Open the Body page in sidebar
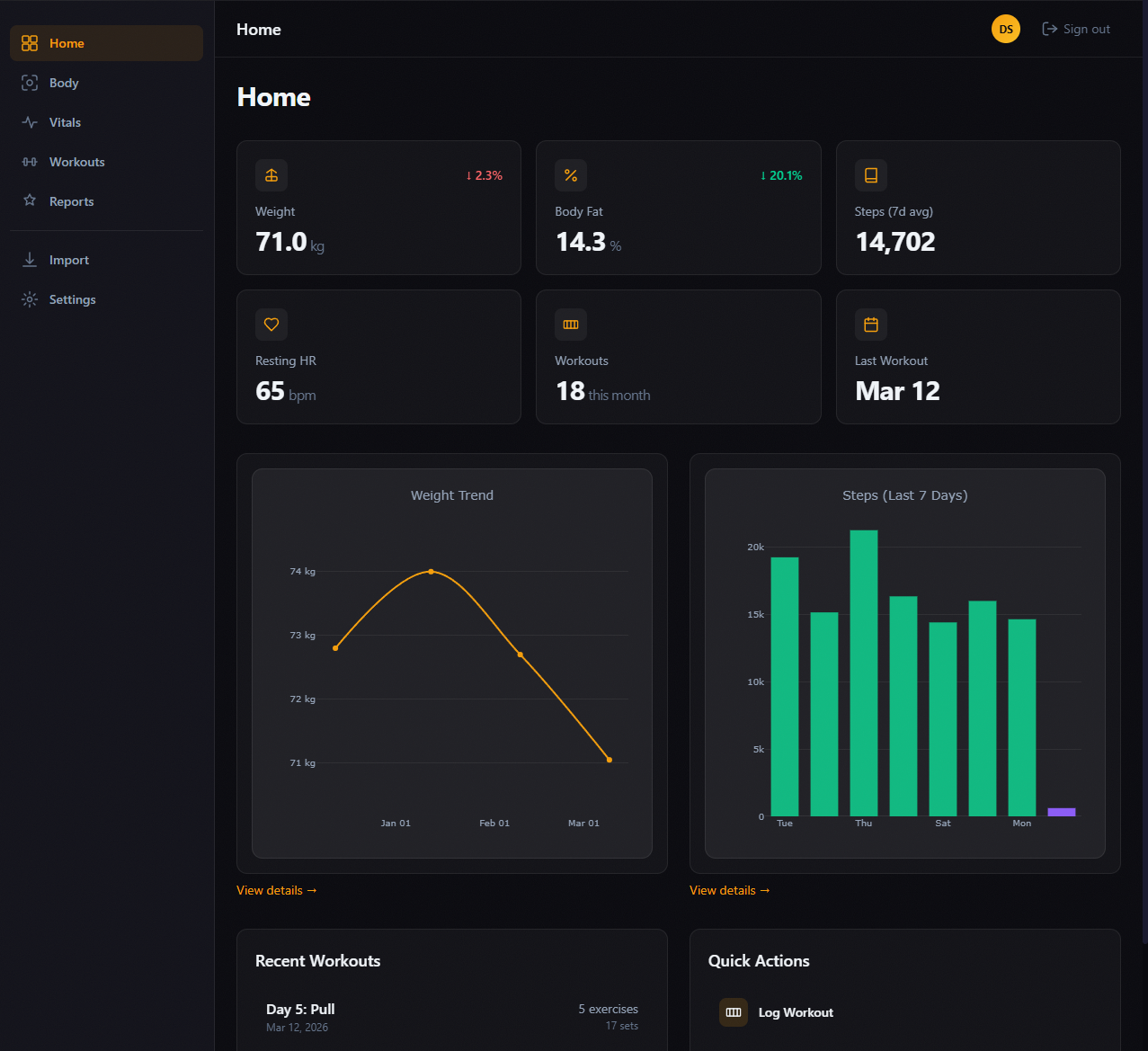 (x=64, y=83)
